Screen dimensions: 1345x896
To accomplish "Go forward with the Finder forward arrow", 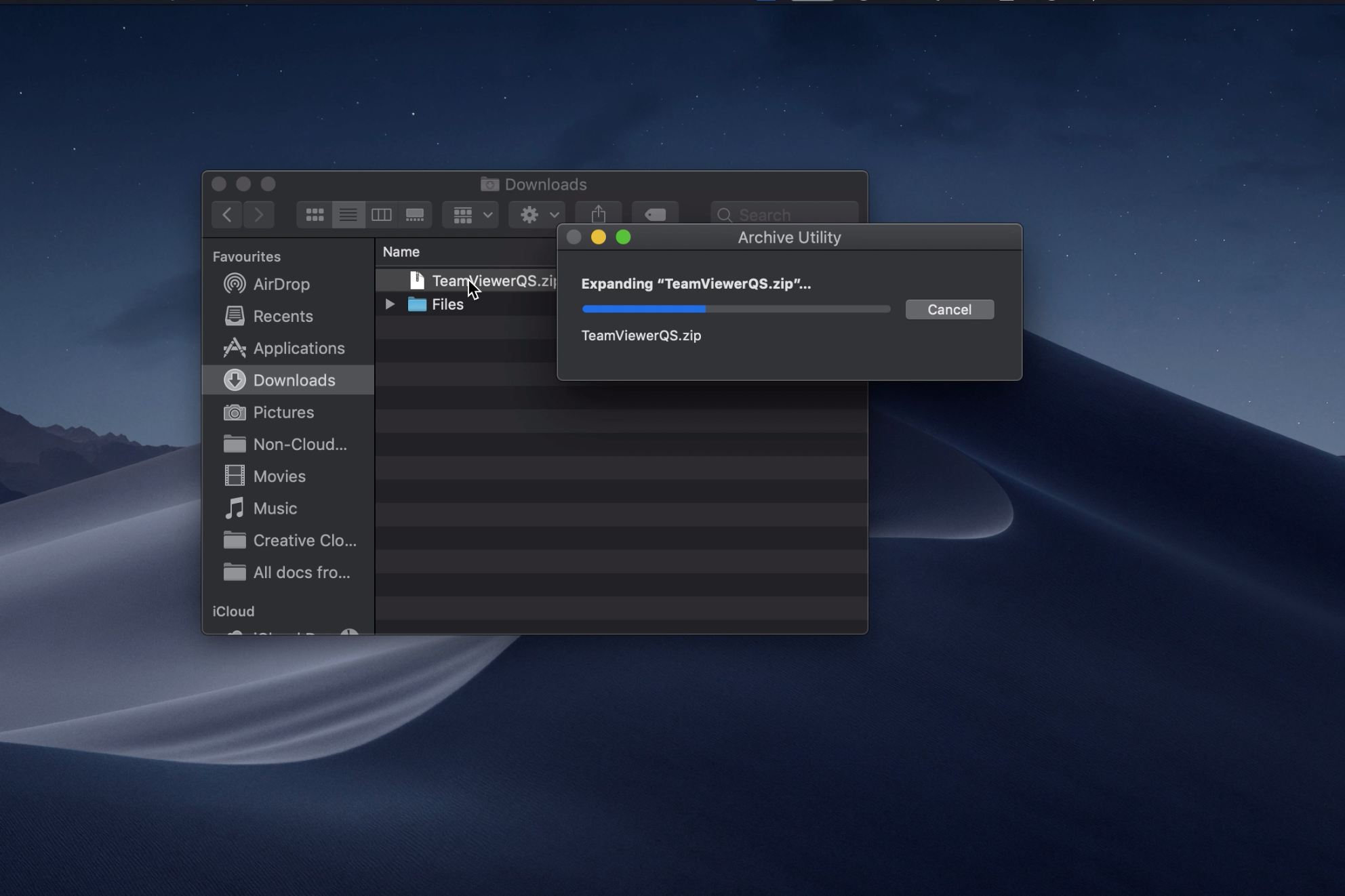I will tap(258, 215).
